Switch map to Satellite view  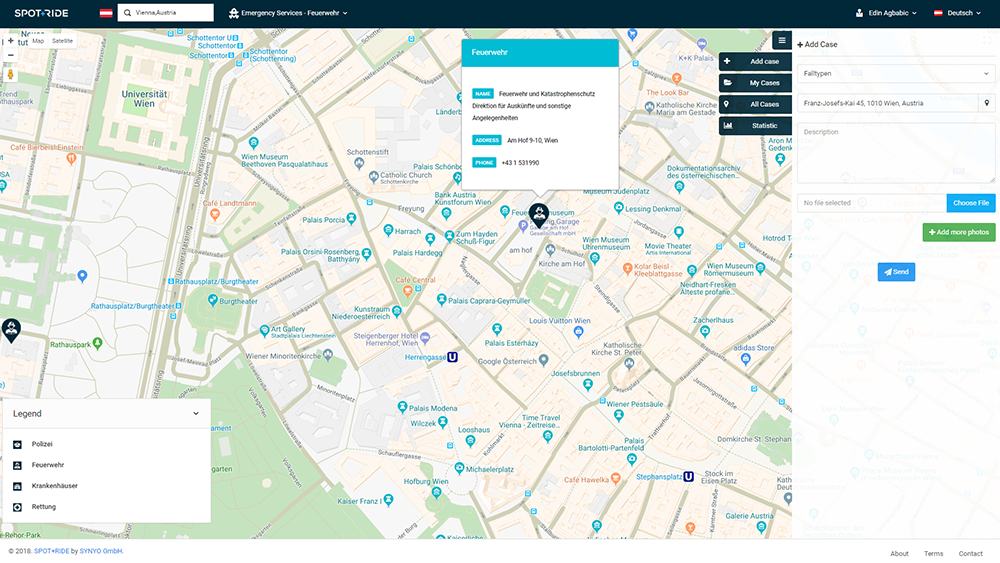pos(62,41)
